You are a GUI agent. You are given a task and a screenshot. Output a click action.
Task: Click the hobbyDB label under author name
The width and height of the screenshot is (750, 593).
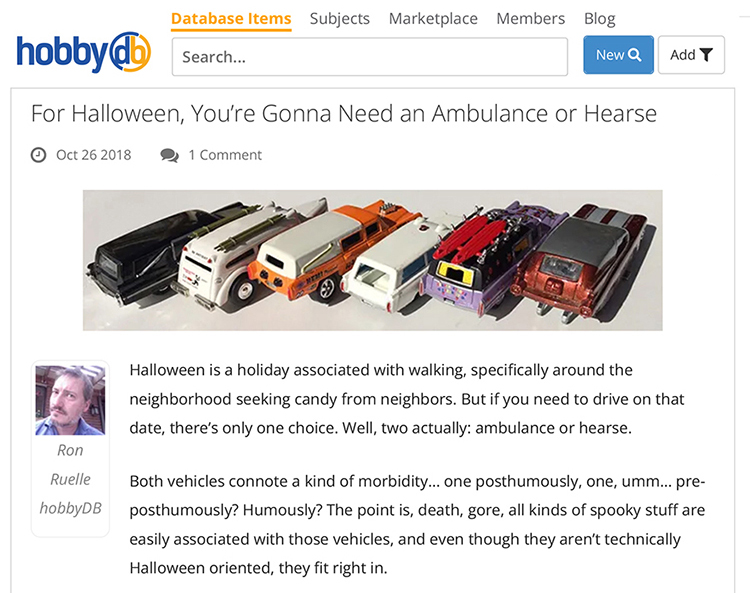click(70, 508)
